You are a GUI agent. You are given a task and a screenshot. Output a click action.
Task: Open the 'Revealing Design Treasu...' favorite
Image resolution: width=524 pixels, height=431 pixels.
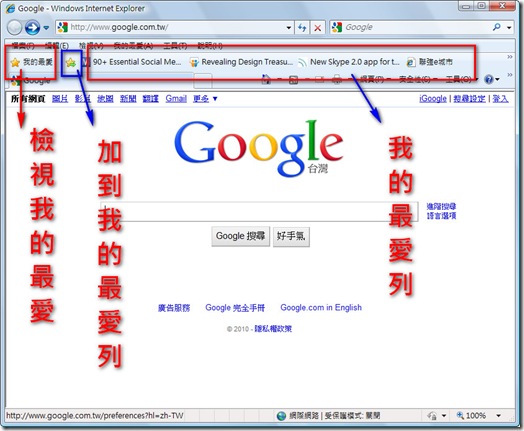click(x=241, y=62)
